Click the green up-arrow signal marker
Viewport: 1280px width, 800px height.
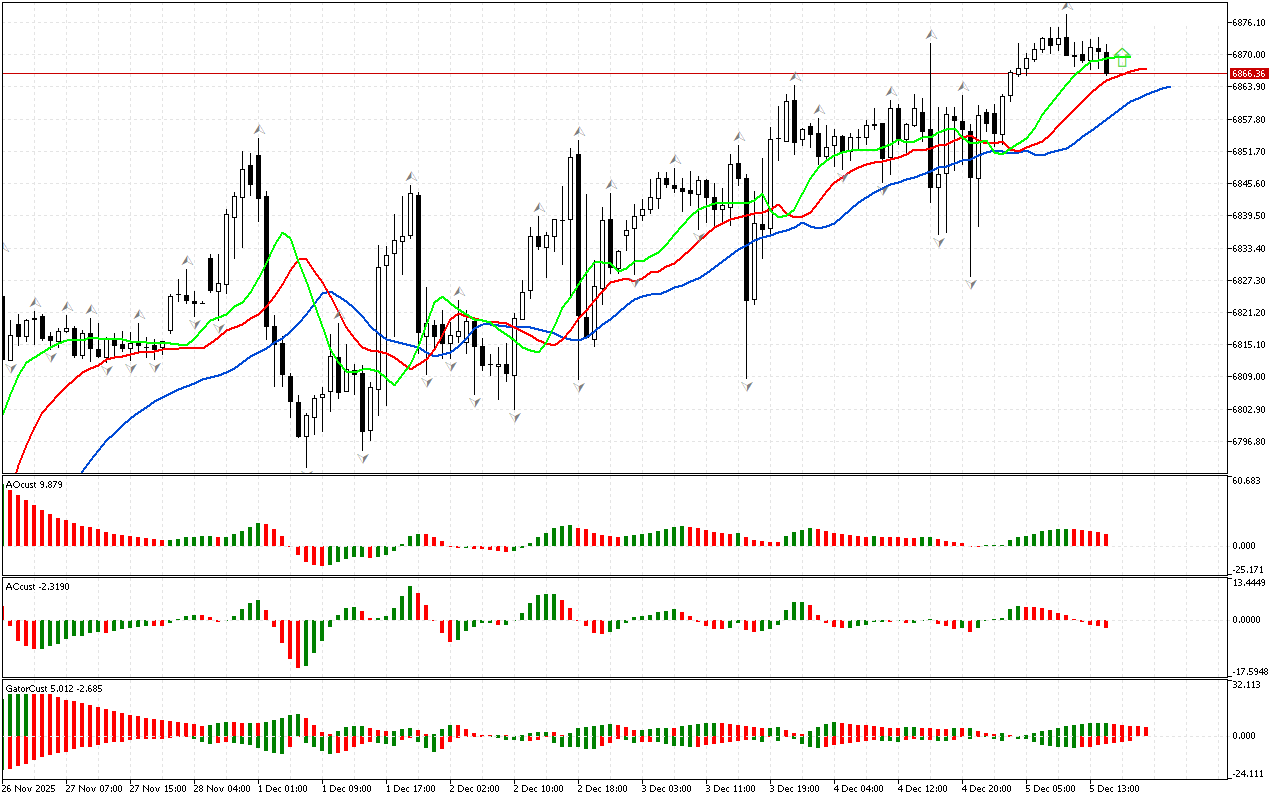[1123, 57]
